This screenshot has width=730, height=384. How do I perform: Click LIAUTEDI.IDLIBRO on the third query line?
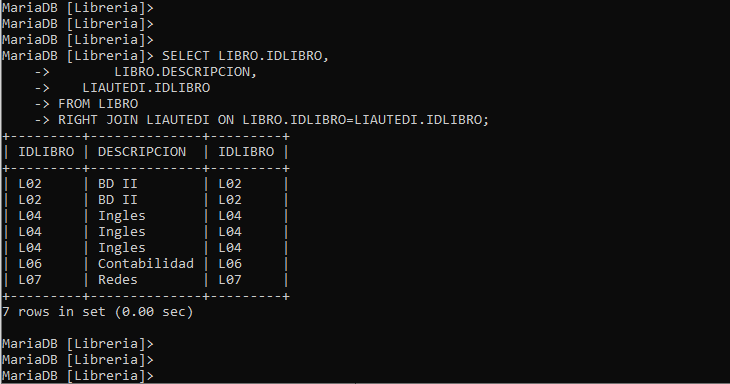pyautogui.click(x=146, y=88)
